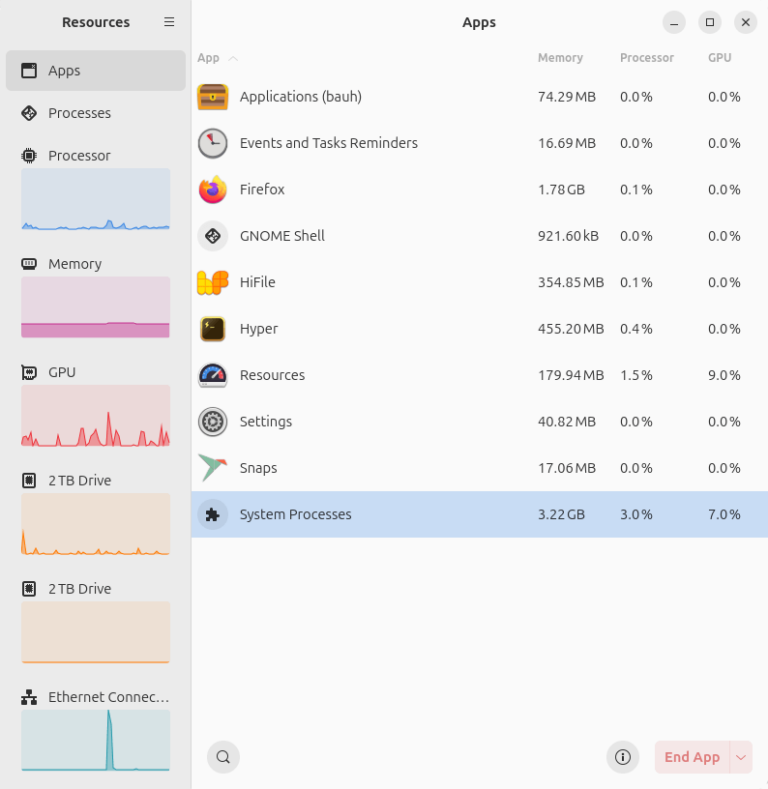Select the Applications (bauh) chest icon
The height and width of the screenshot is (789, 768).
tap(212, 97)
